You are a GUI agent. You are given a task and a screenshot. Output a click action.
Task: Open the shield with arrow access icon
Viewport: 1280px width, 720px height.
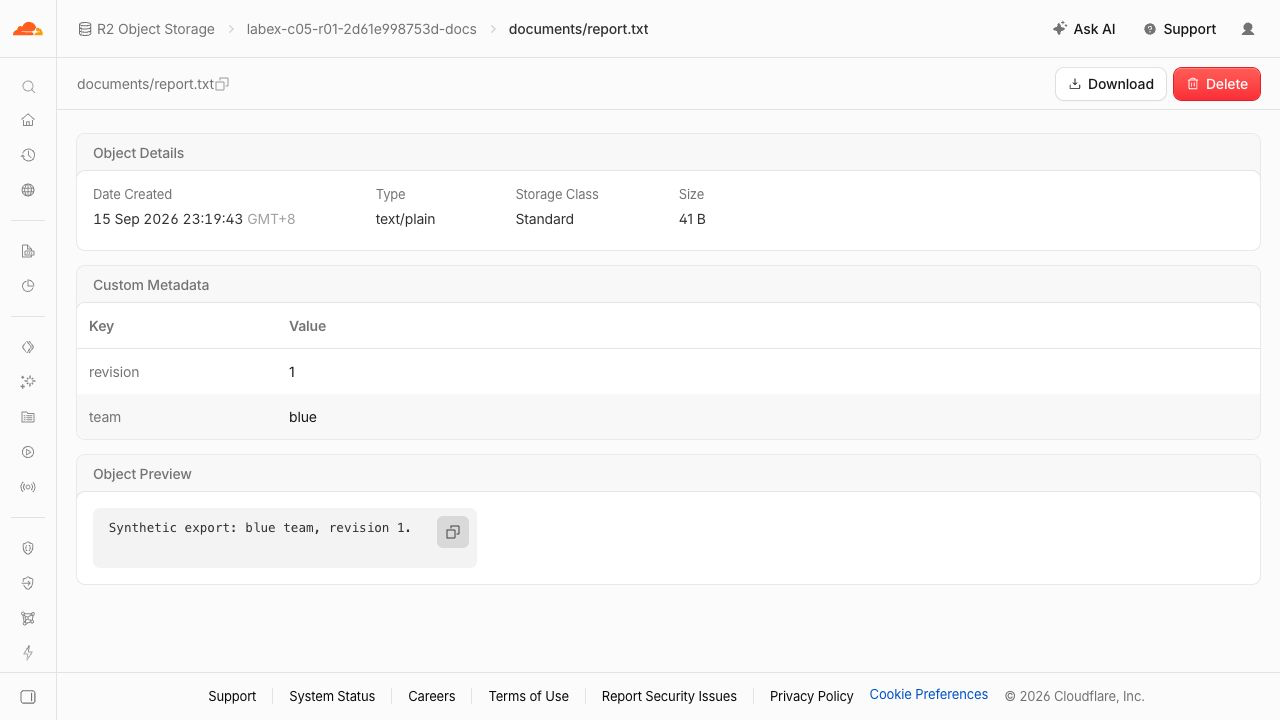tap(28, 583)
